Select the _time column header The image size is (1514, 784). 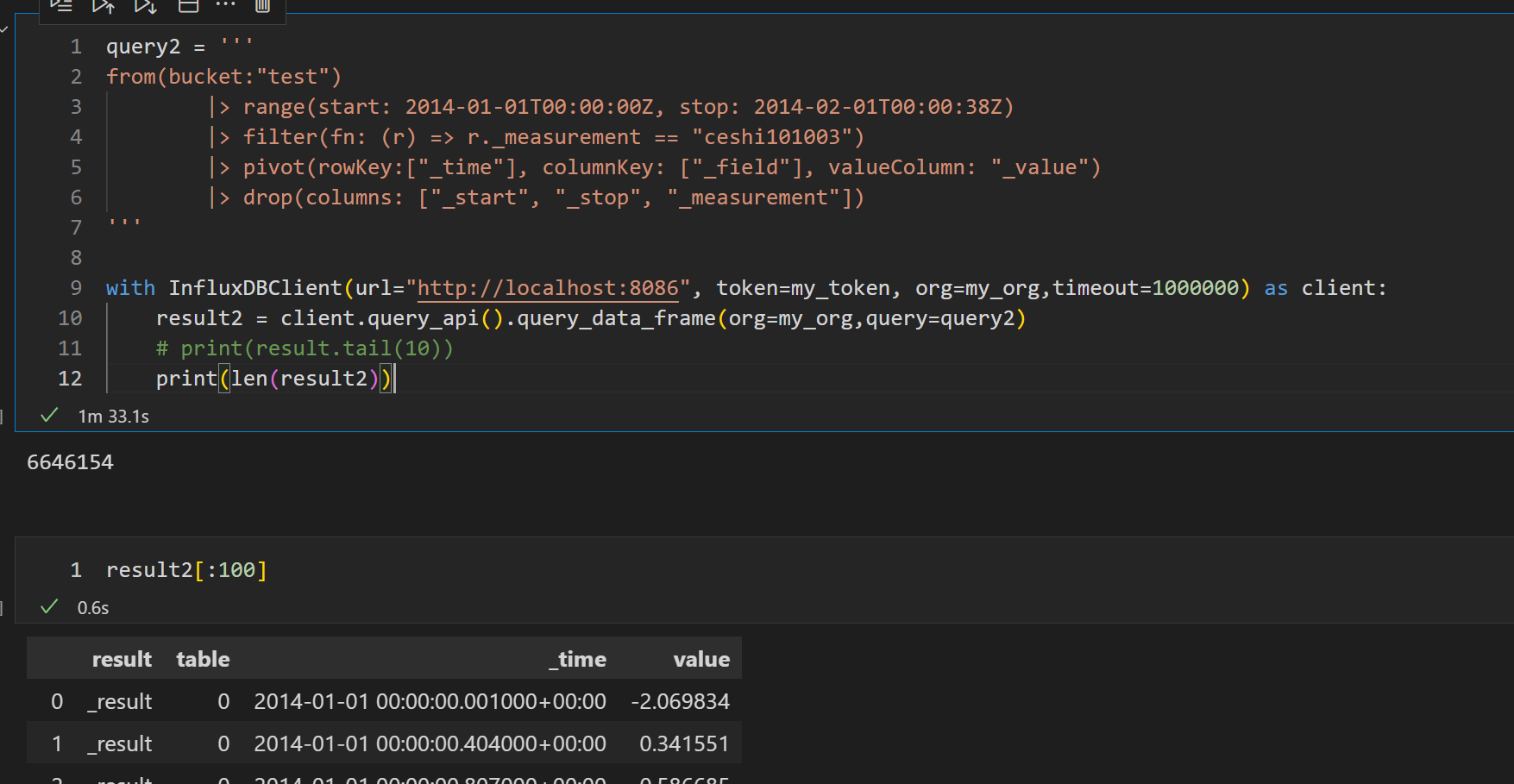577,658
